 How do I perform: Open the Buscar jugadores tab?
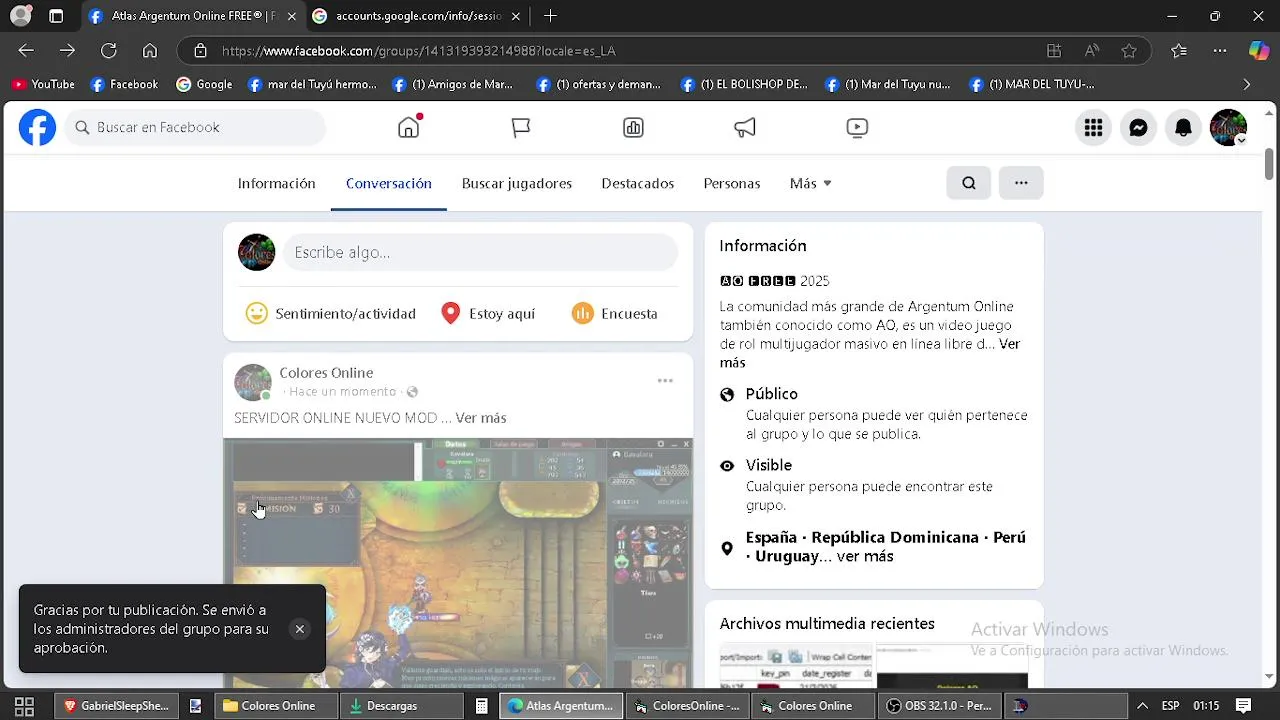coord(517,183)
